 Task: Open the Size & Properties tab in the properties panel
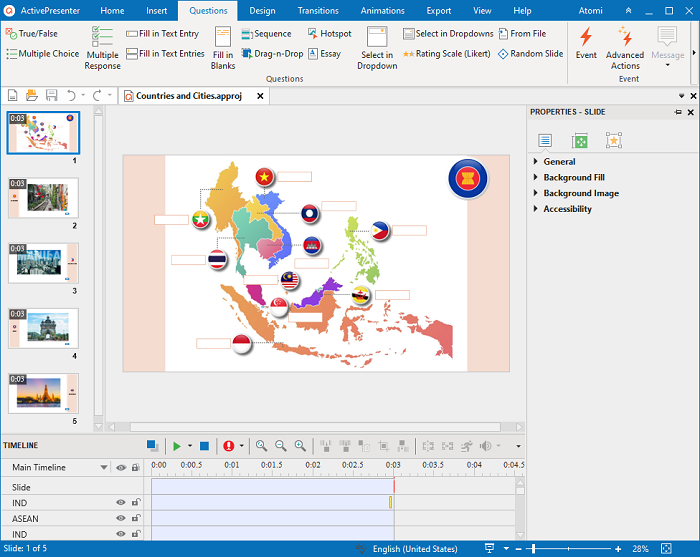coord(579,141)
